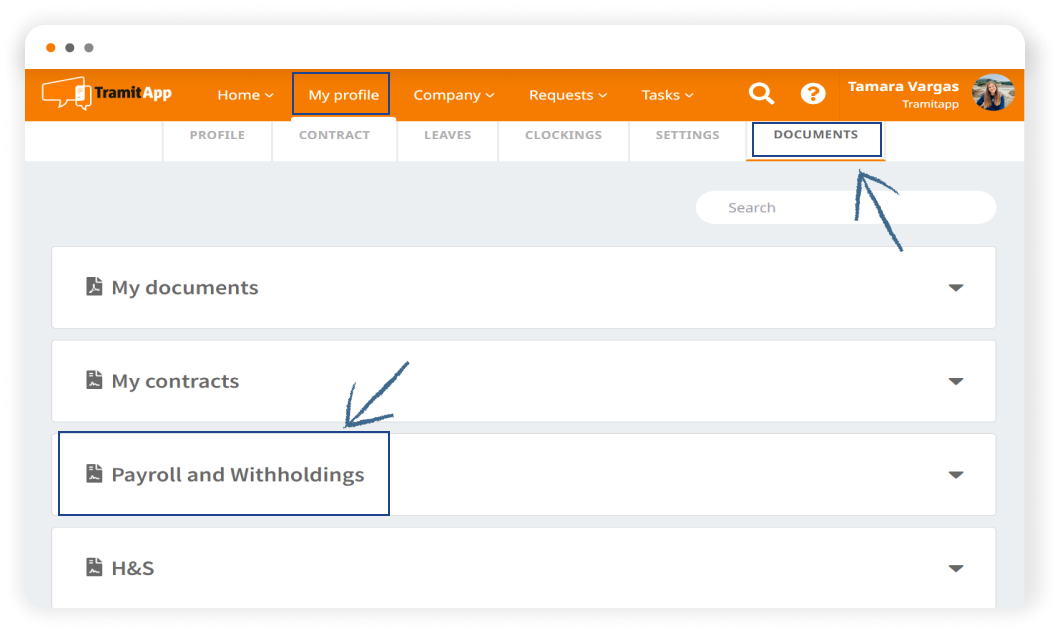Click the help question mark icon
1061x633 pixels.
point(813,94)
